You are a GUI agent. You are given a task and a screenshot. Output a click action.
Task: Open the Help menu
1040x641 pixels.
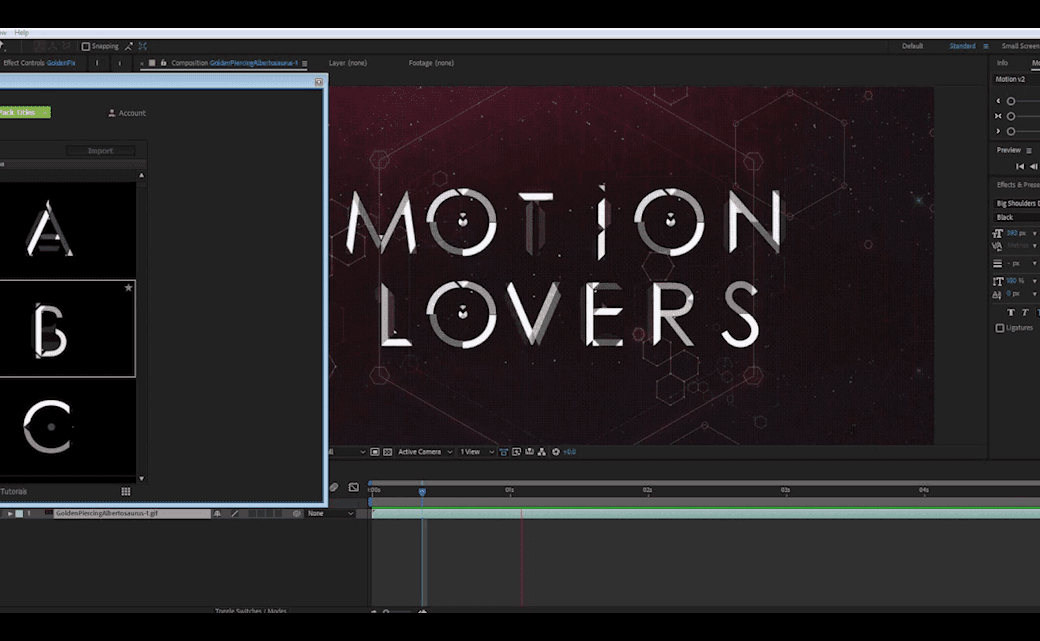coord(22,33)
